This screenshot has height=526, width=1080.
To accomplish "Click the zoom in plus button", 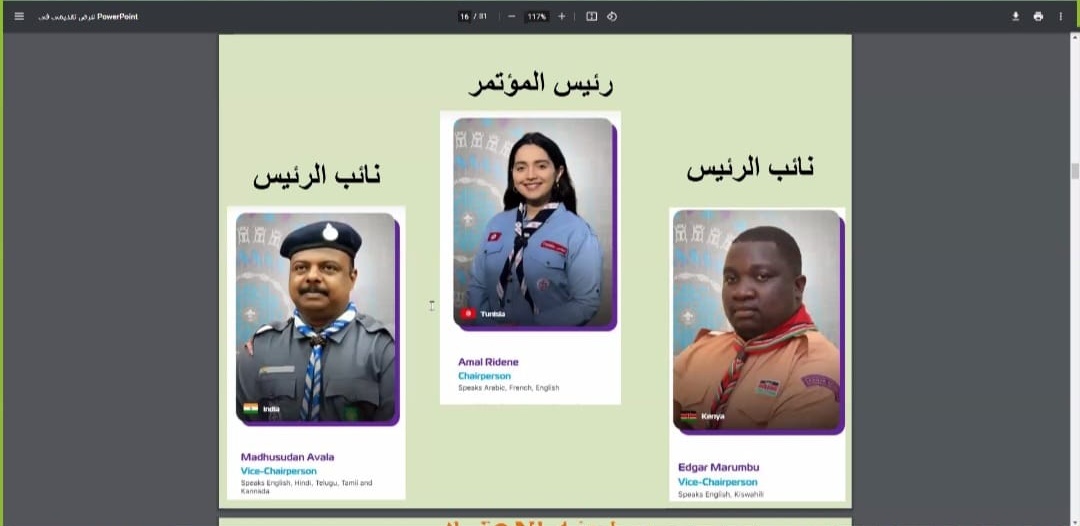I will (561, 16).
